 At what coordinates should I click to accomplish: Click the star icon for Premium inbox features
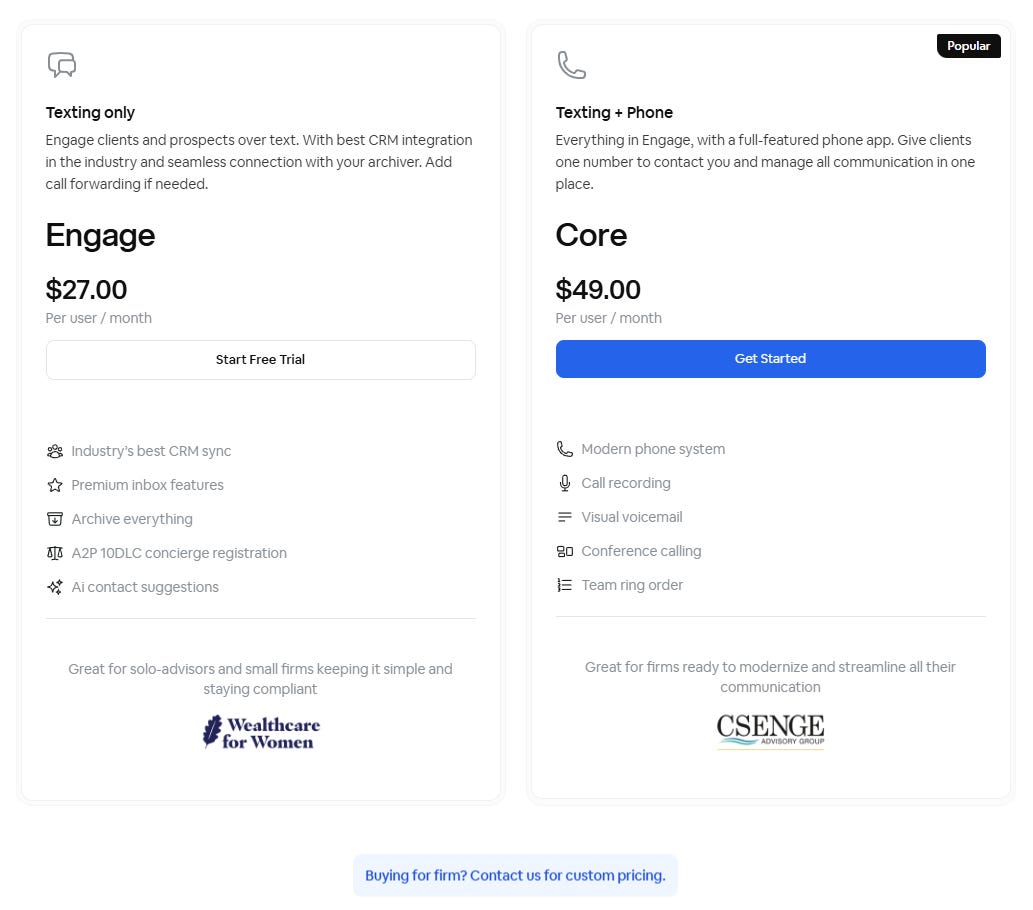point(55,485)
